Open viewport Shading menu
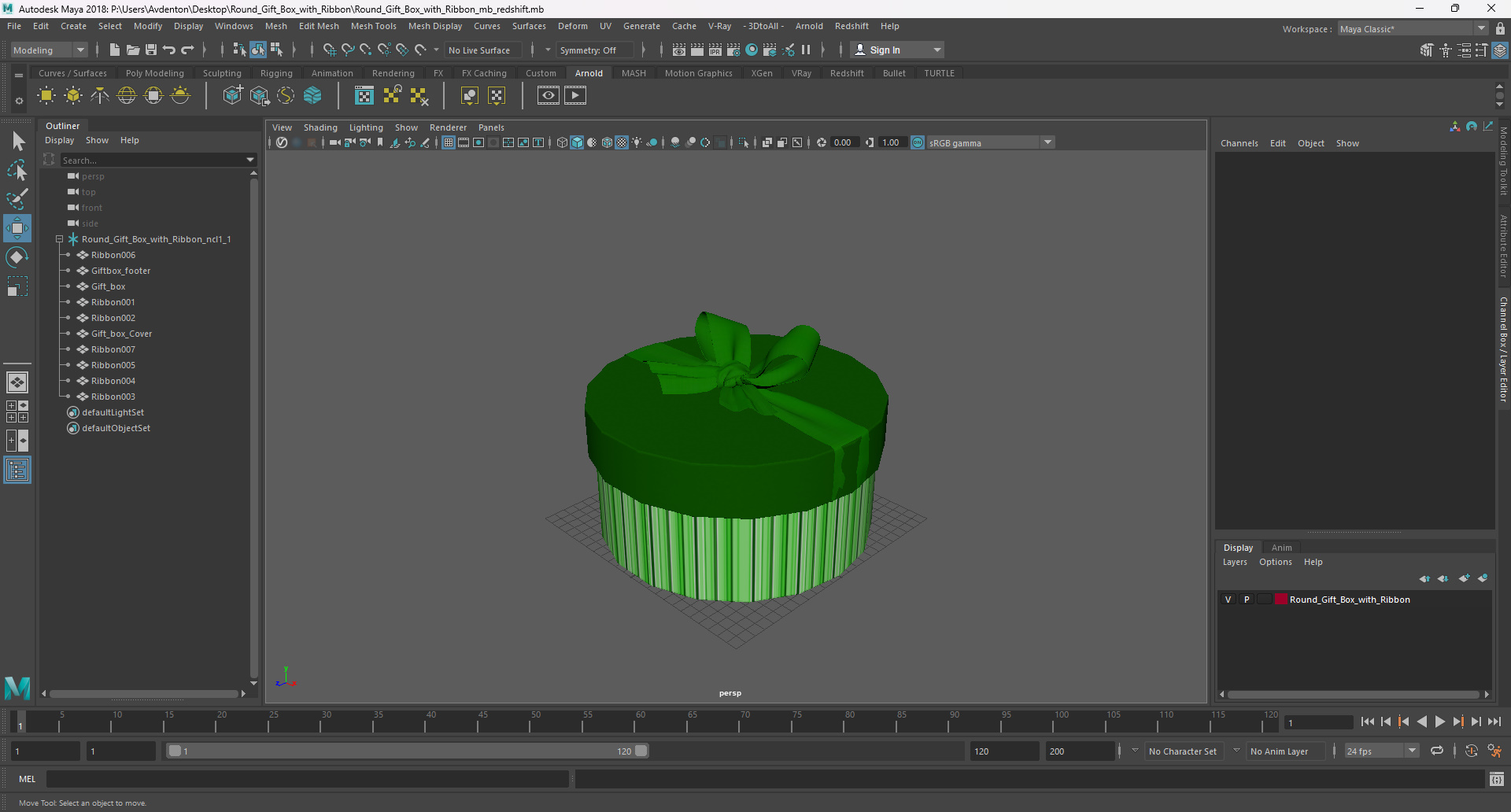Viewport: 1511px width, 812px height. coord(320,127)
